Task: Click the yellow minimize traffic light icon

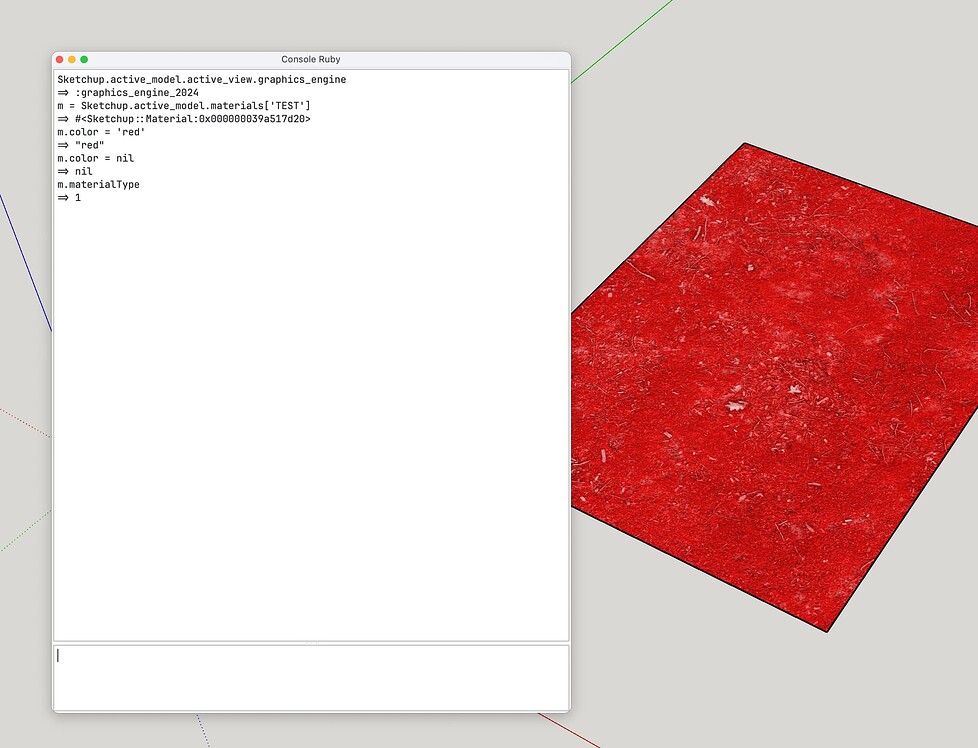Action: pyautogui.click(x=73, y=59)
